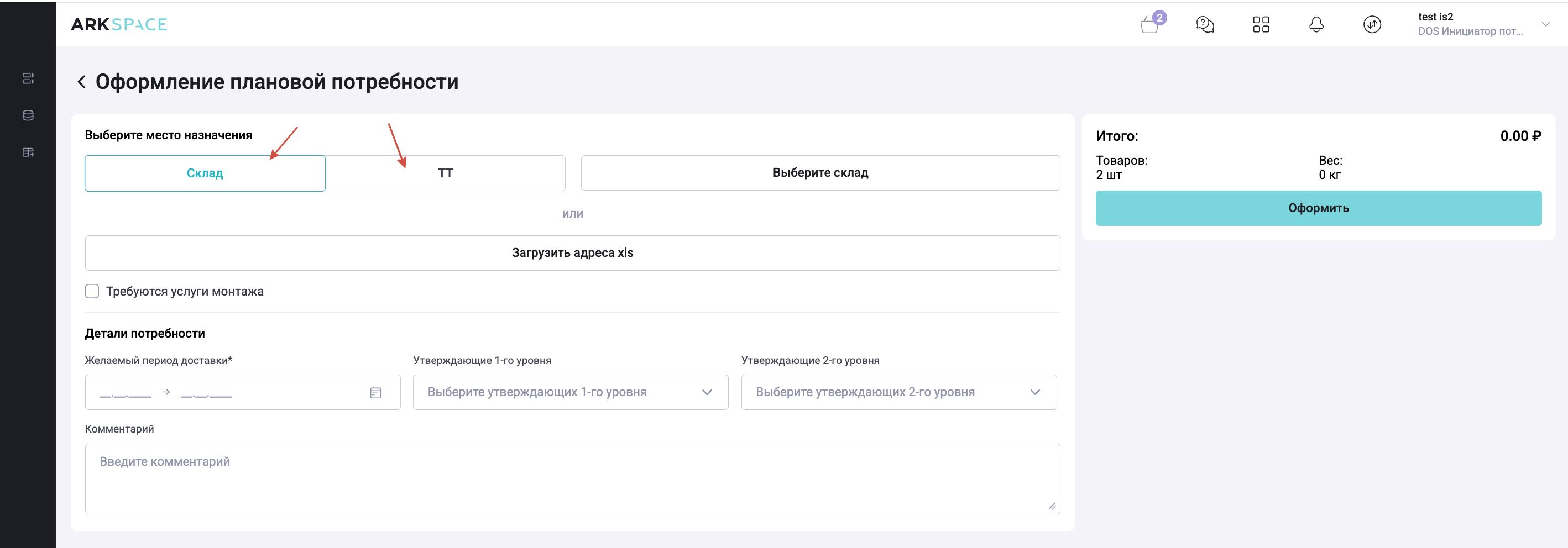Open the apps grid icon

[x=1261, y=25]
